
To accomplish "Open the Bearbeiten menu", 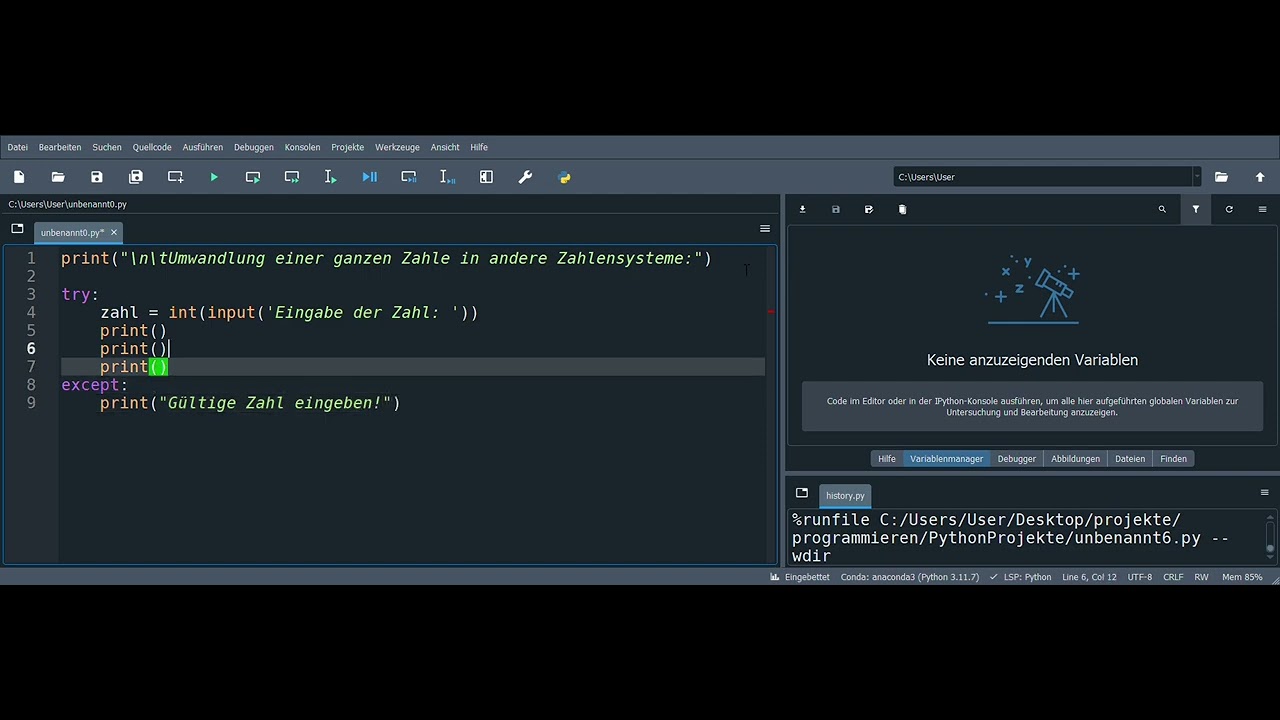I will click(60, 147).
